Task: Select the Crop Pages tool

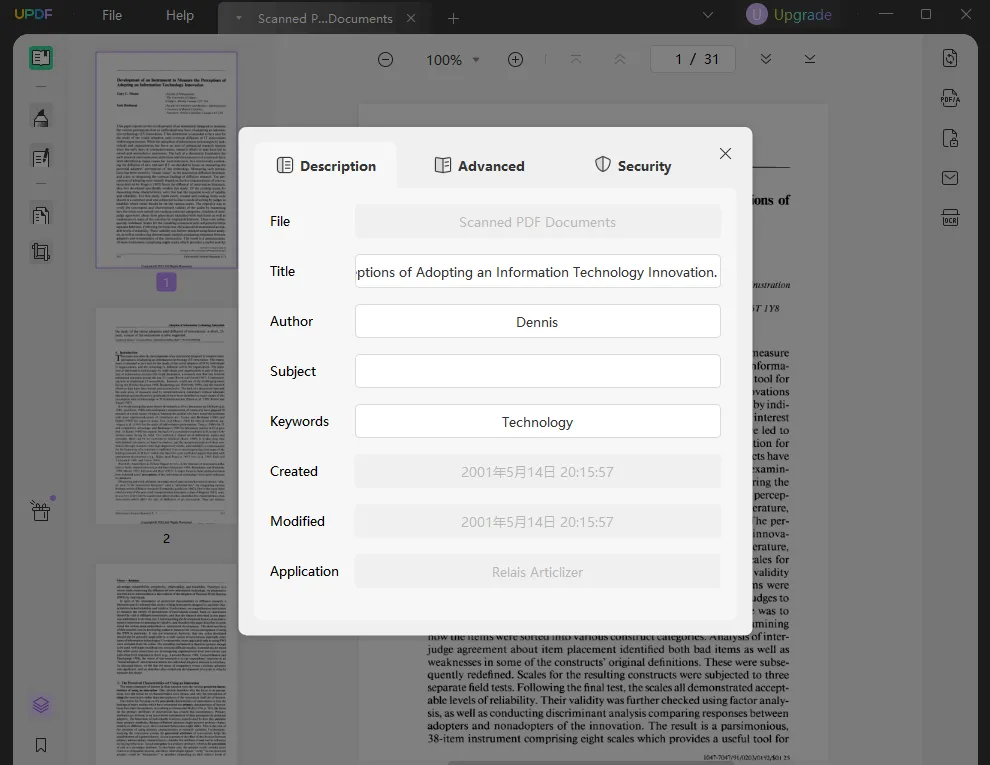Action: 40,252
